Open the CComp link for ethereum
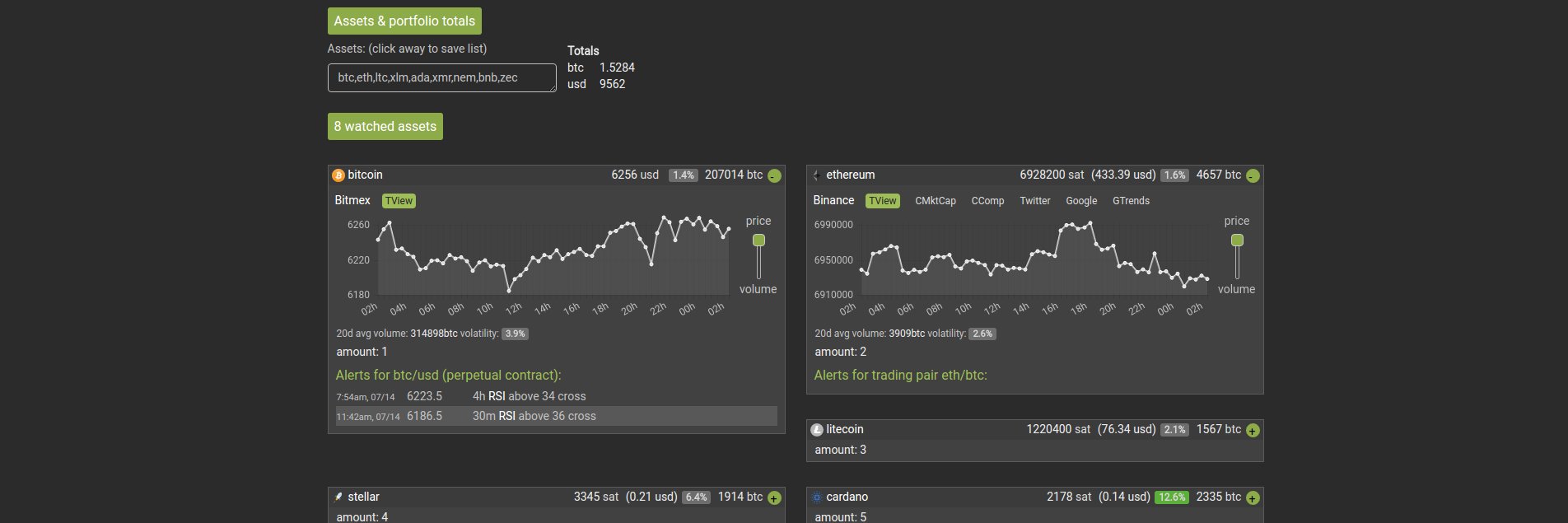Screen dimensions: 1568x523 pos(987,201)
